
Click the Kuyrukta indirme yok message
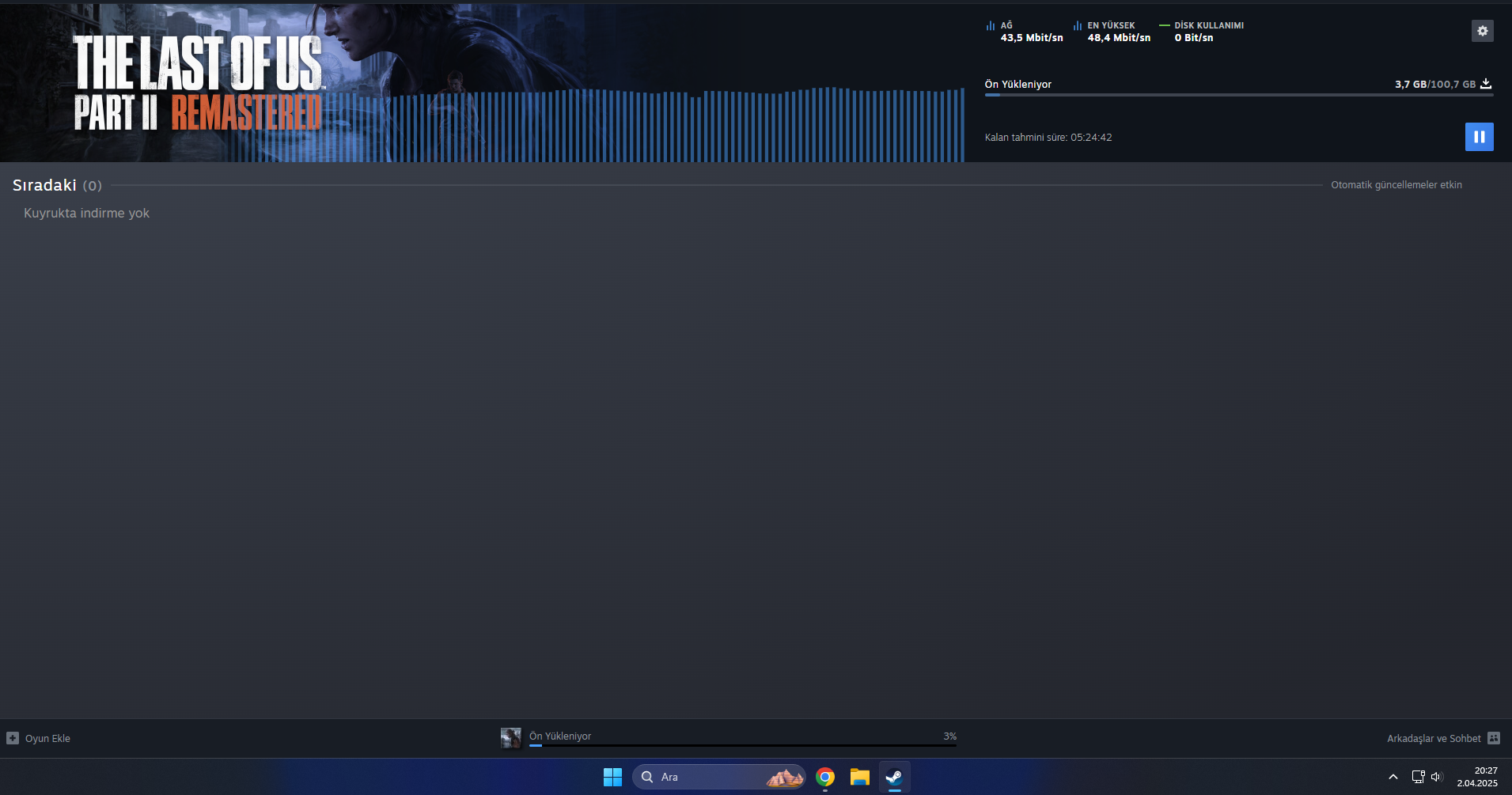point(86,213)
